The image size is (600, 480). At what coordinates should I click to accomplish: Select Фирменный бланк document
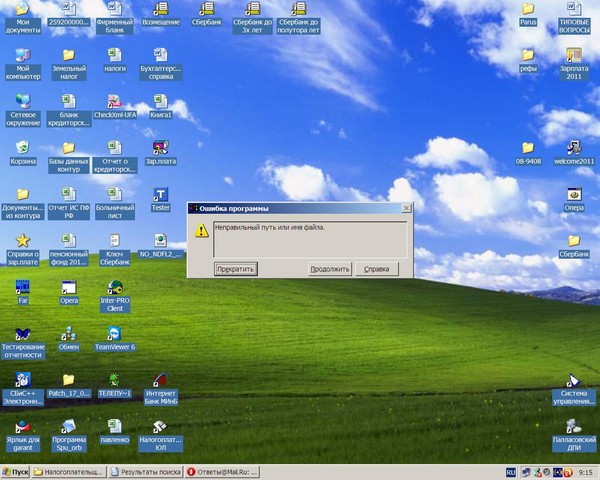(x=115, y=17)
